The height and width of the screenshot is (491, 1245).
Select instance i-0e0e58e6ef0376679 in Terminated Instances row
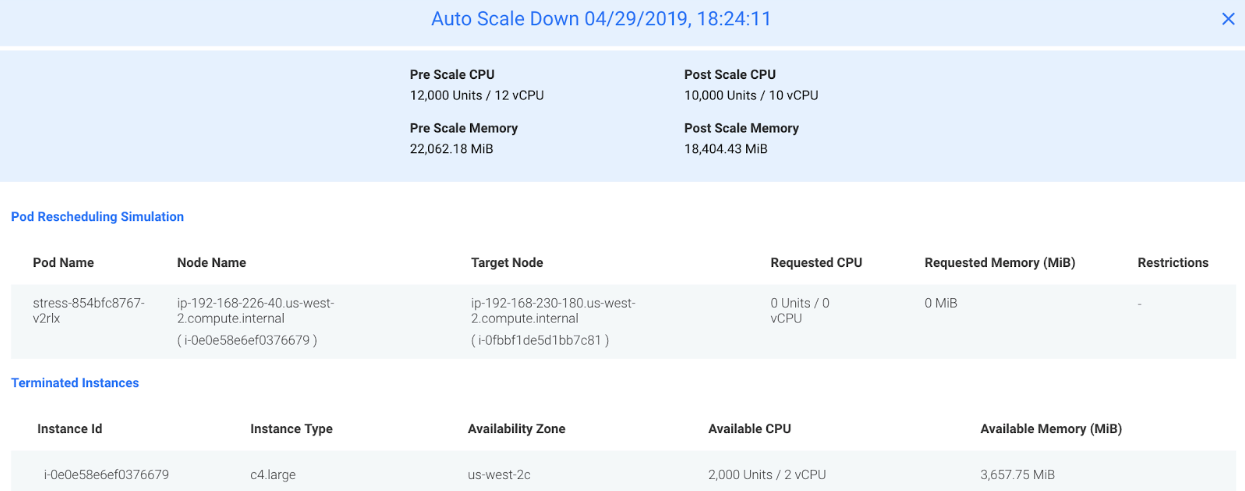[x=106, y=475]
